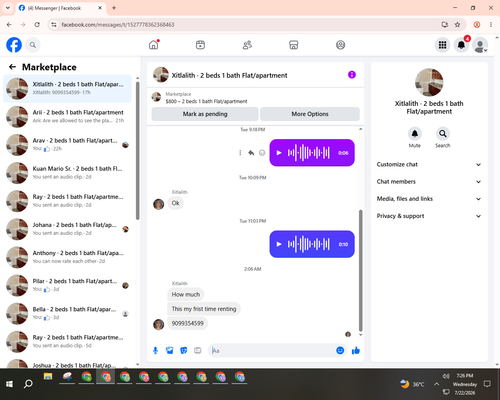The width and height of the screenshot is (500, 400).
Task: Reload the page with browser refresh button
Action: tap(37, 25)
